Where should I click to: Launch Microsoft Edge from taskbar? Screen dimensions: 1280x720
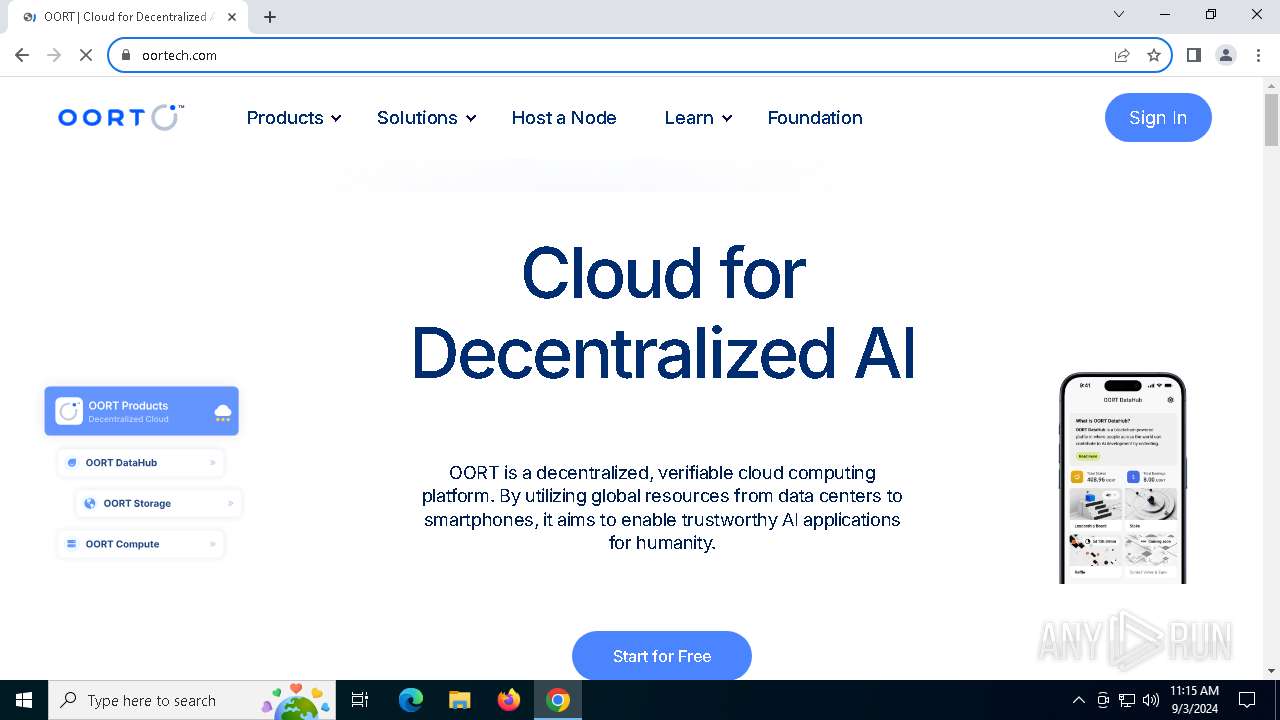[411, 700]
